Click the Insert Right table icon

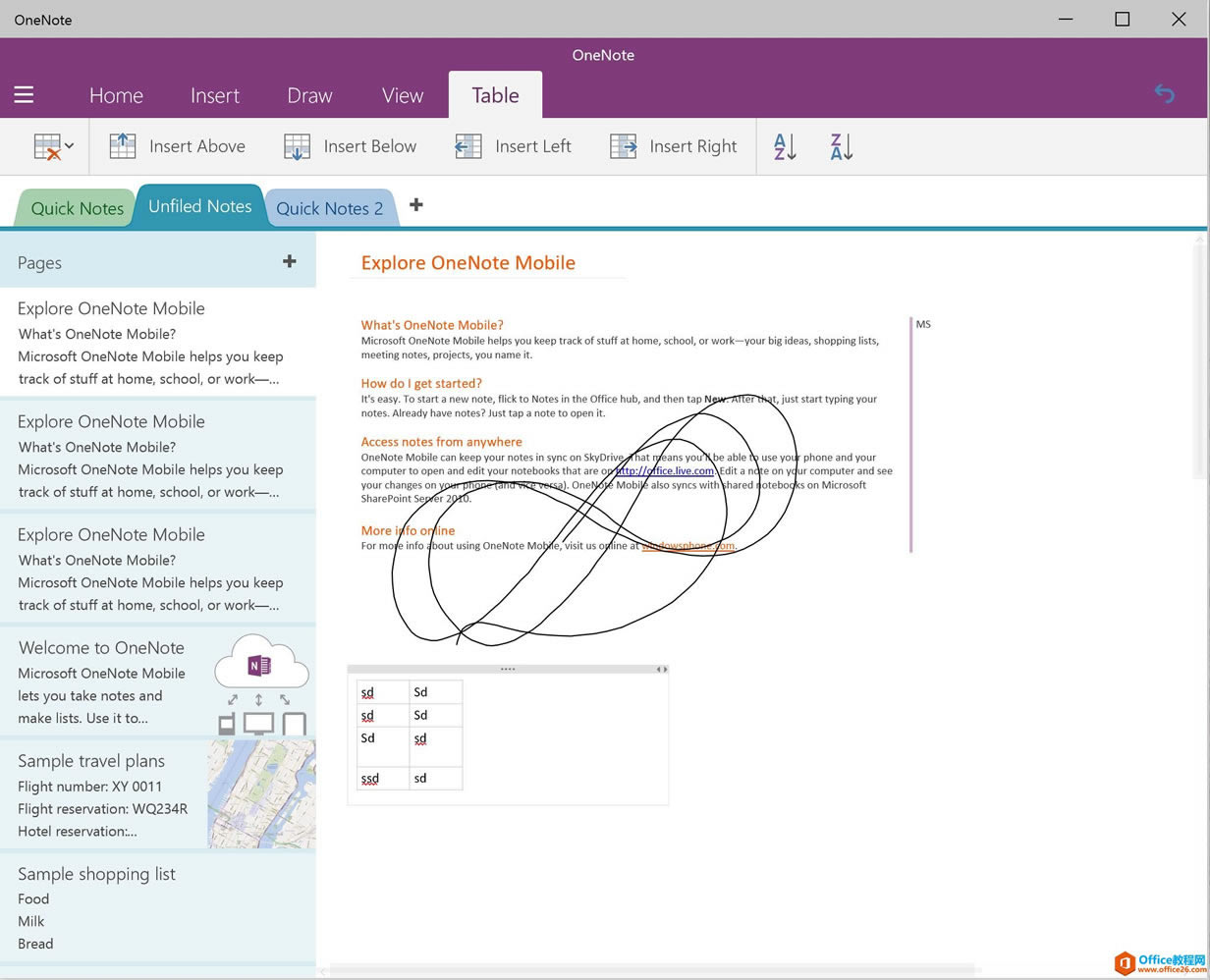coord(623,145)
